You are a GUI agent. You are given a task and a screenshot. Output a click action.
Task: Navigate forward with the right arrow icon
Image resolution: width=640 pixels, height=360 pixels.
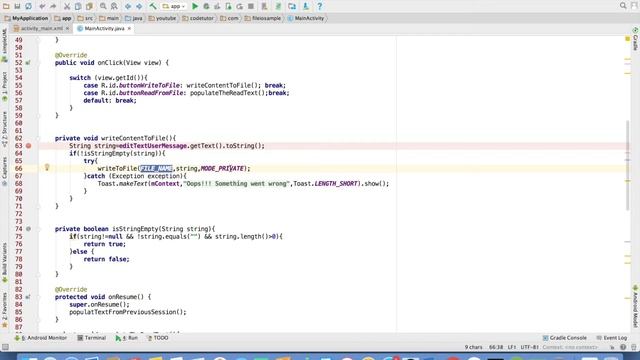point(139,6)
